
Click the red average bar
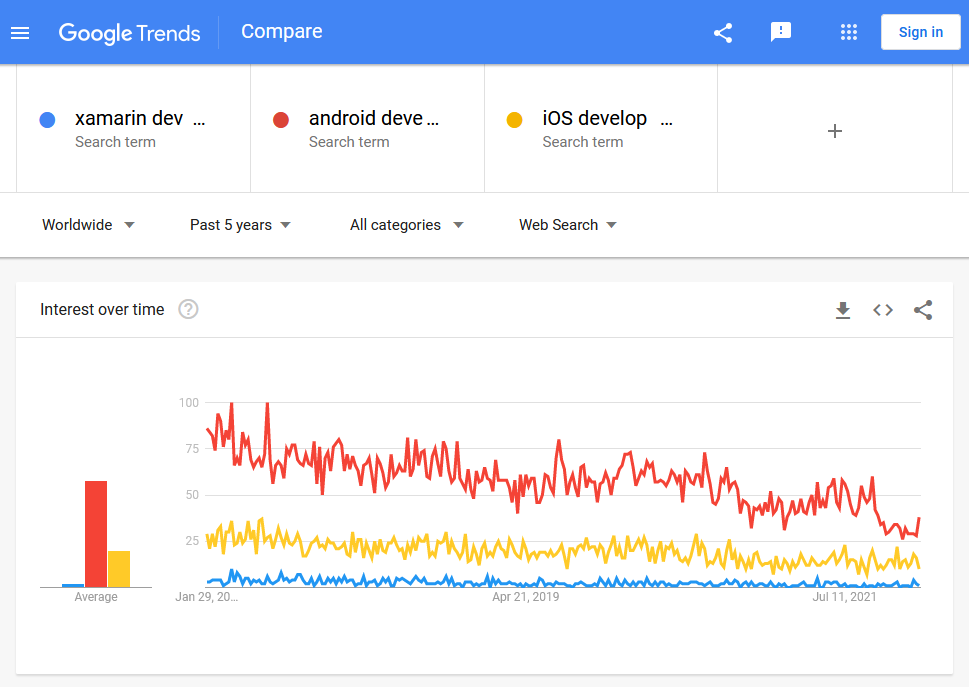point(96,534)
